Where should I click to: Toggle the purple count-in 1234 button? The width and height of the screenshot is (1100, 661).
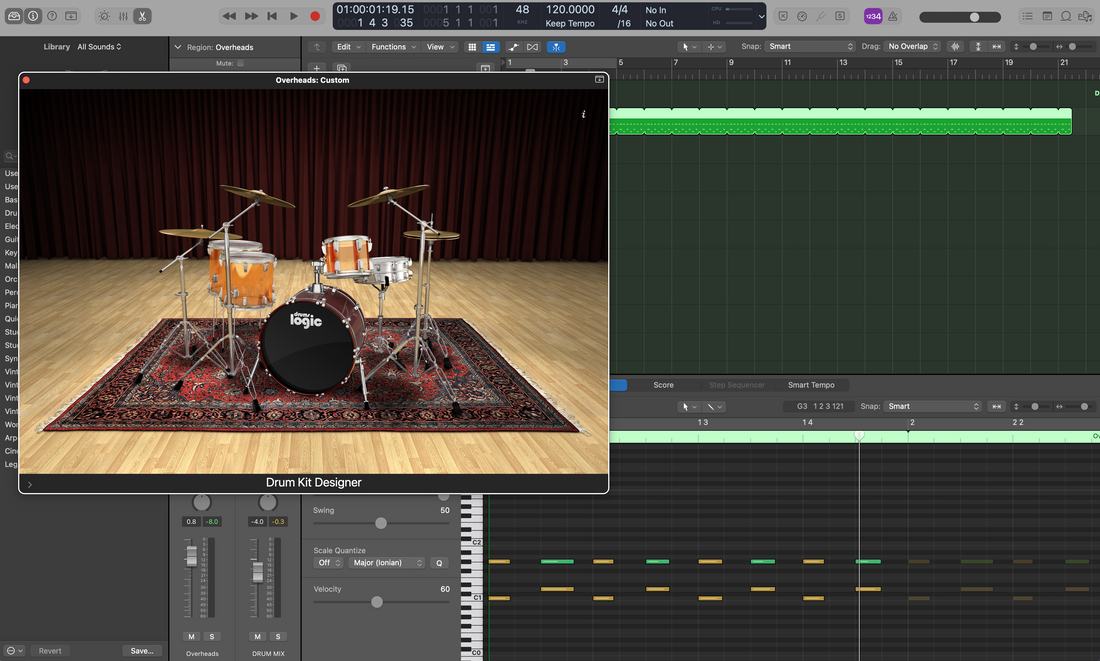coord(873,16)
